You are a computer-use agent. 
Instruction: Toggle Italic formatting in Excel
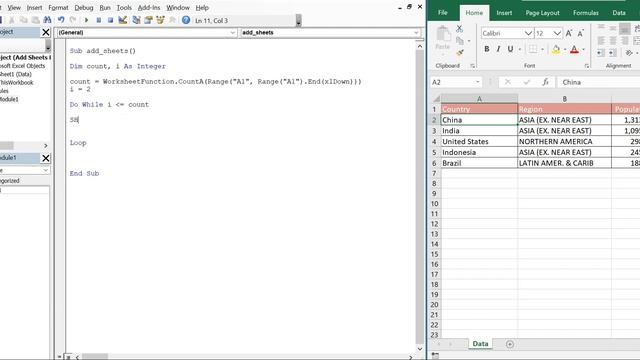(x=498, y=49)
